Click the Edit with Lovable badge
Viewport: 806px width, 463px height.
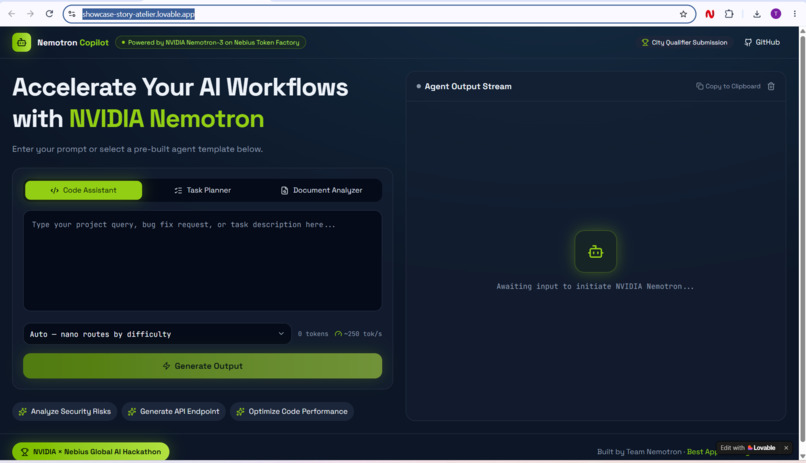coord(747,448)
